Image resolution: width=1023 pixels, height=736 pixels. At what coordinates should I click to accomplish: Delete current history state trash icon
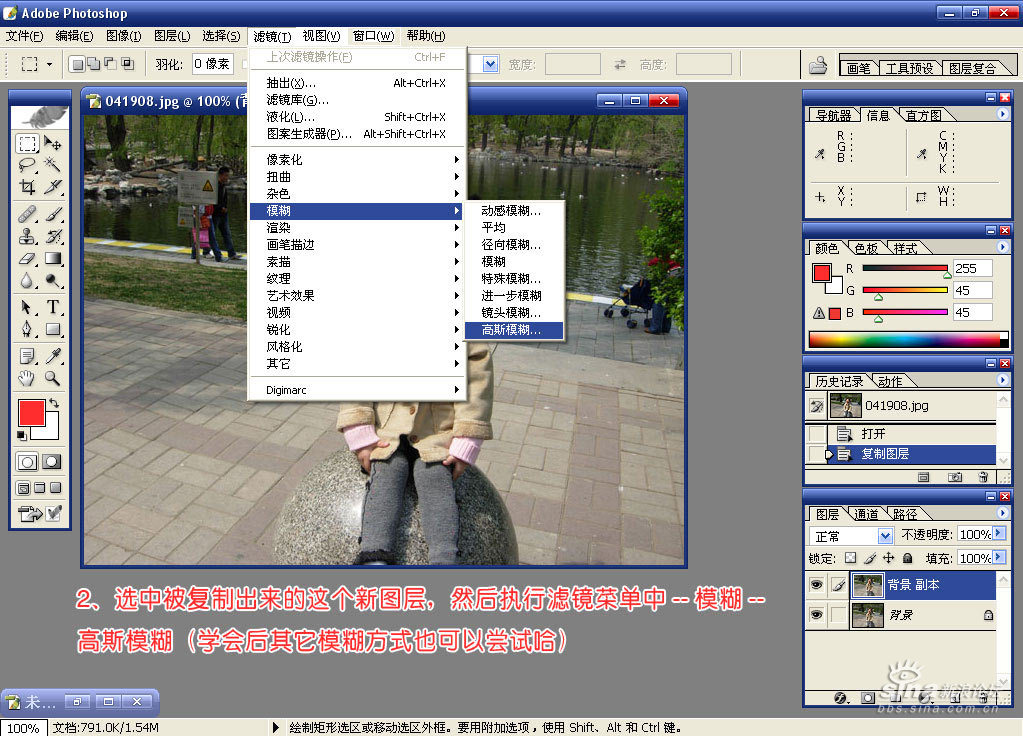[x=983, y=478]
